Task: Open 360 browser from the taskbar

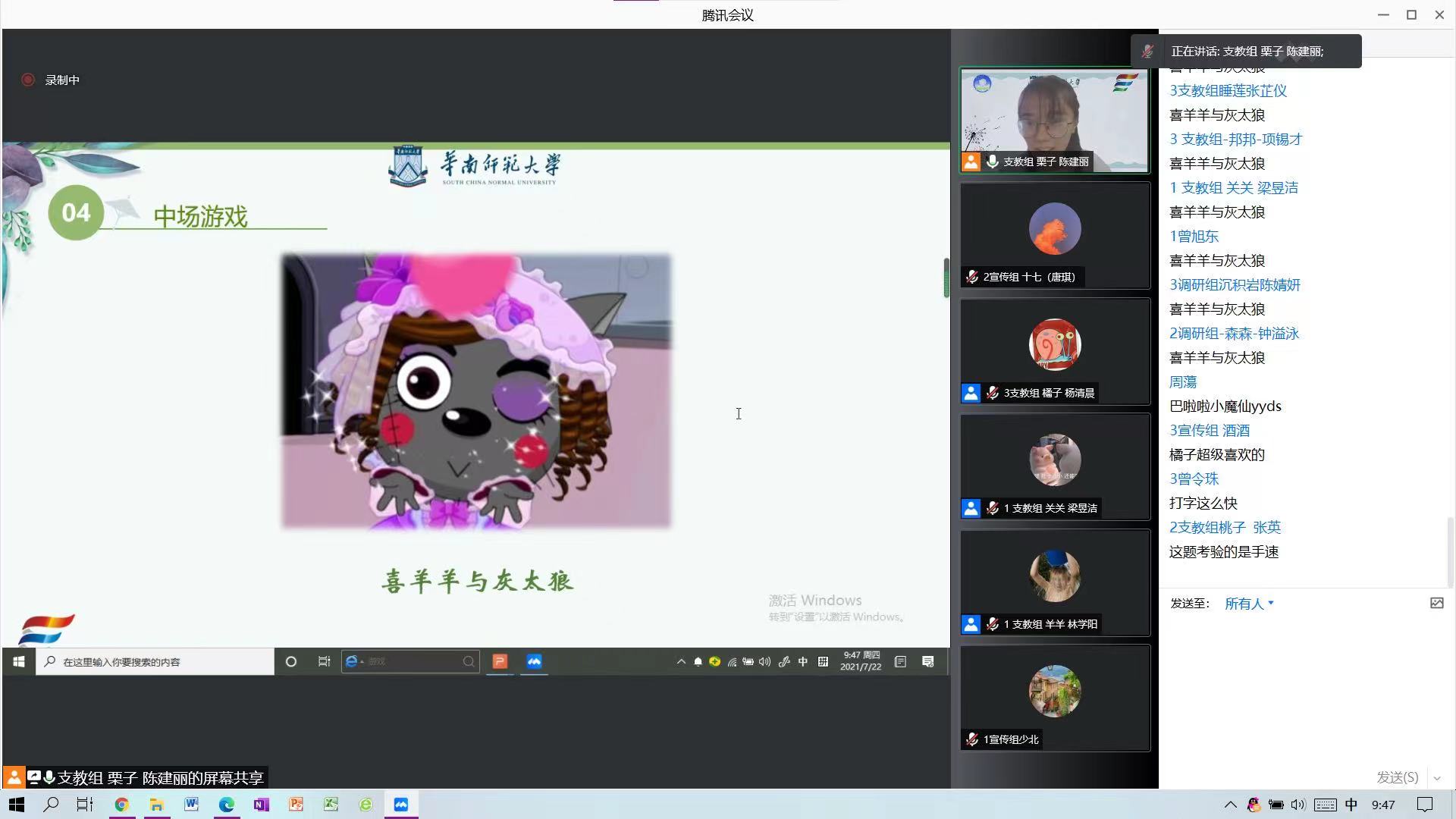Action: [366, 805]
